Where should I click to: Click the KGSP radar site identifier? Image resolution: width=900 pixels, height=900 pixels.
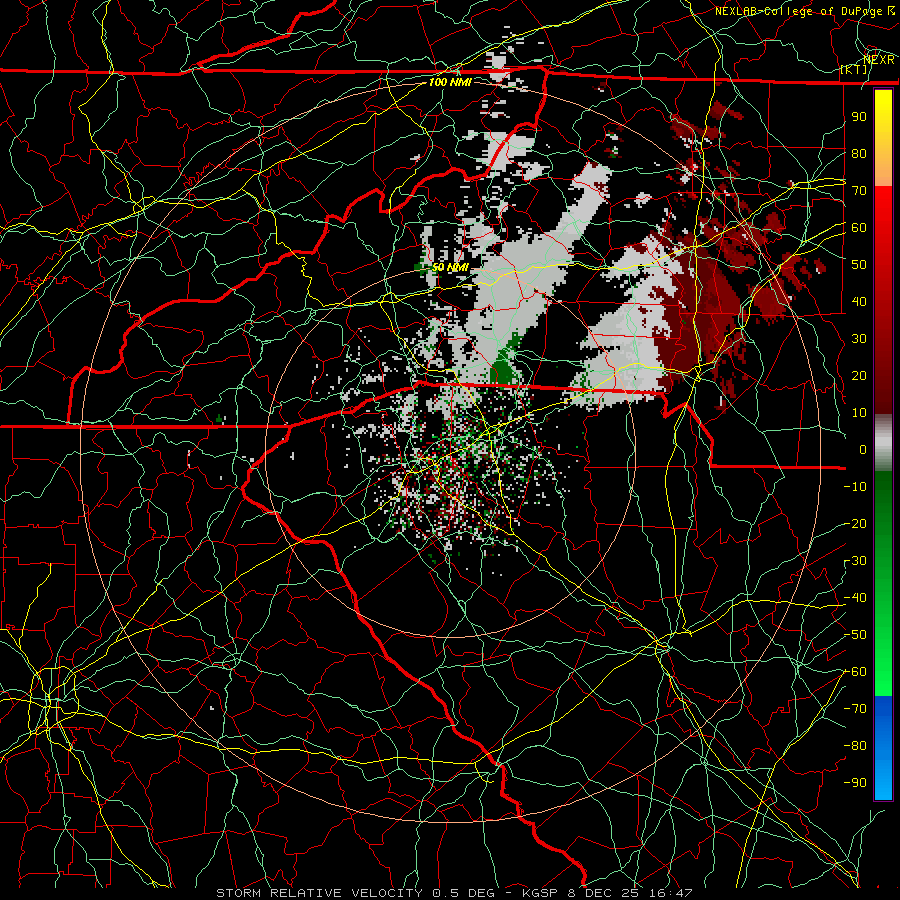coord(540,893)
